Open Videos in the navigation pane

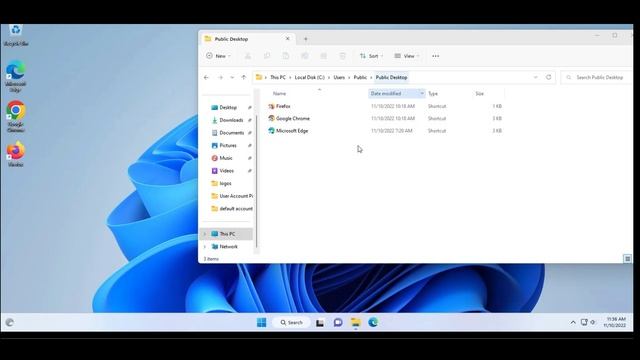coord(227,171)
